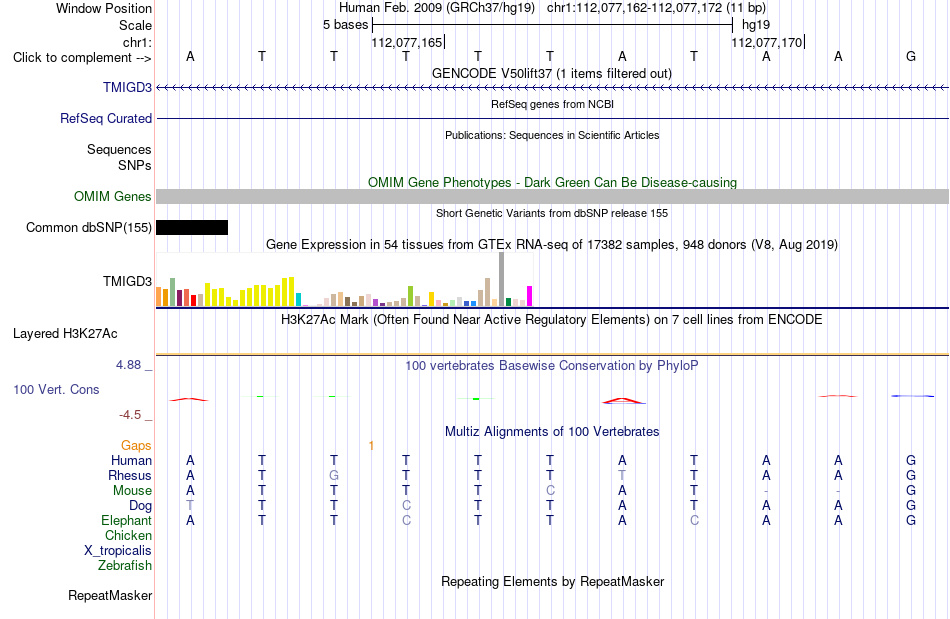Click the magenta bar in GTEx chart
This screenshot has width=950, height=619.
(x=530, y=296)
